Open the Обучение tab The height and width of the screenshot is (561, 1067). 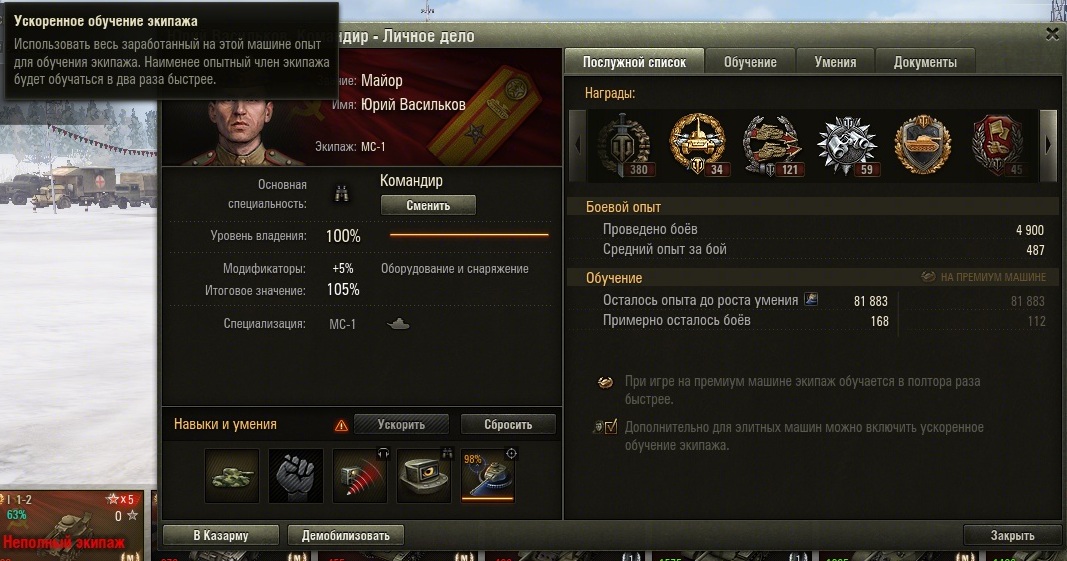coord(750,62)
